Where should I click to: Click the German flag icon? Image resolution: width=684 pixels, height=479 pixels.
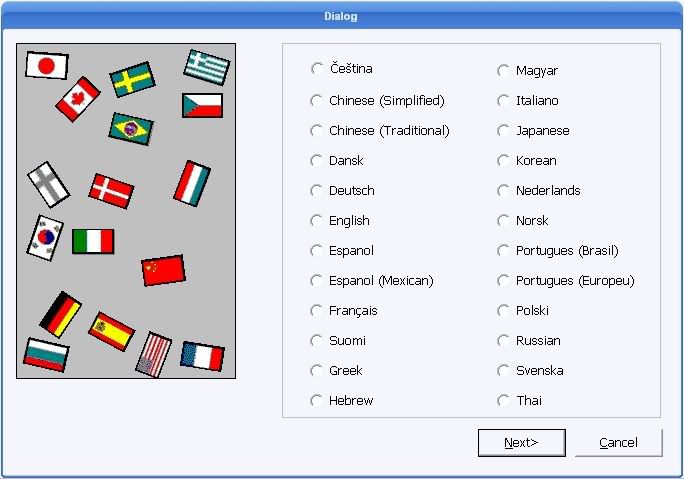coord(60,314)
